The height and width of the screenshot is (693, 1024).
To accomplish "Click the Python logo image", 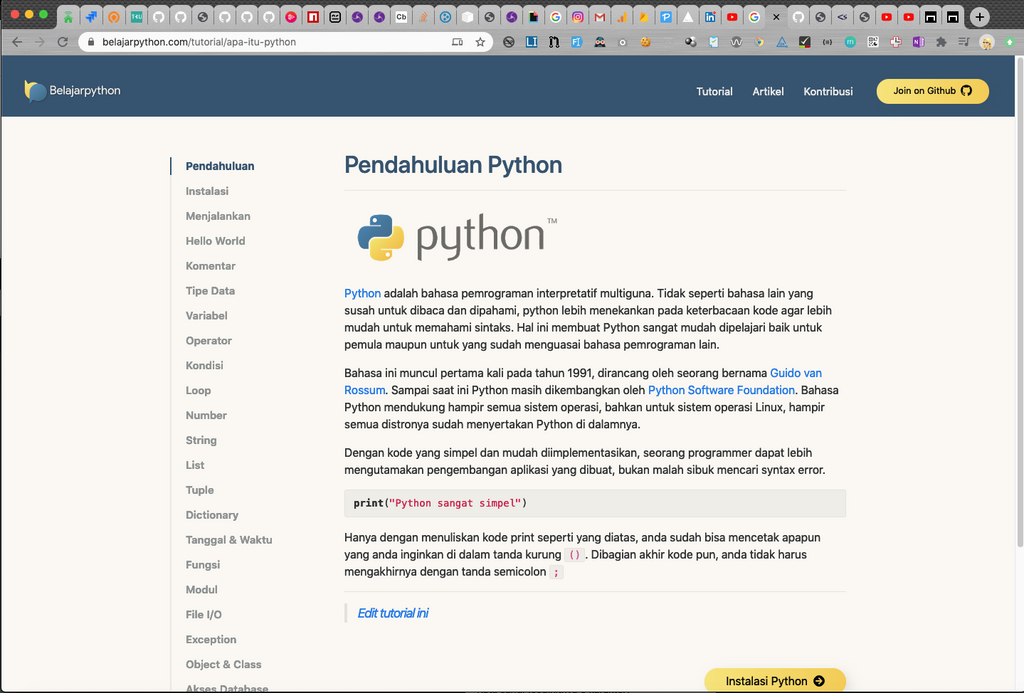I will click(455, 236).
